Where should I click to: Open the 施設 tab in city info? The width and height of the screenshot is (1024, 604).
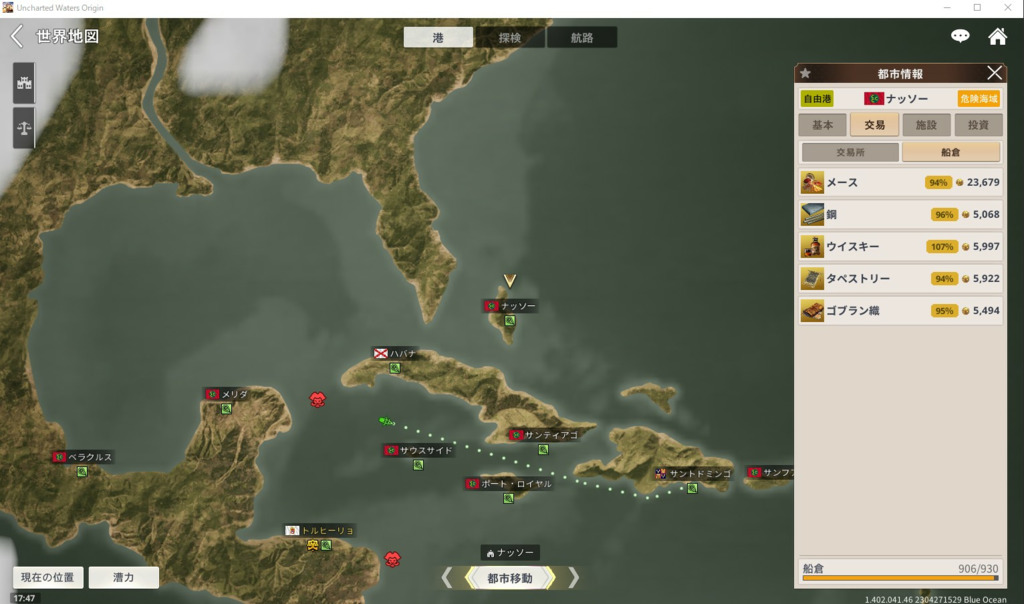(x=926, y=125)
